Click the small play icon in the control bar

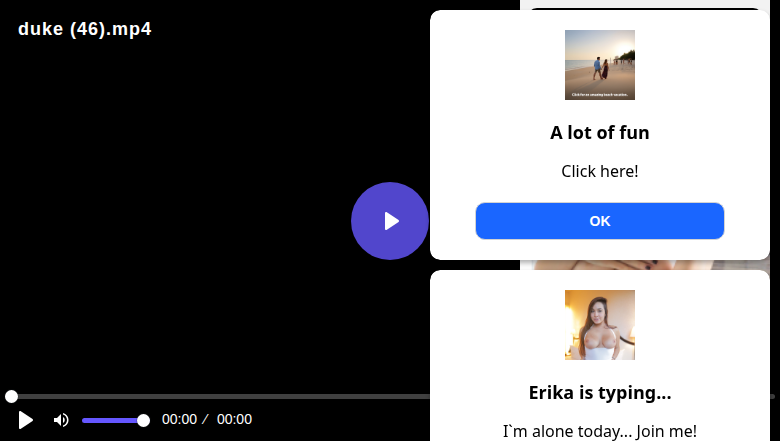(x=25, y=420)
